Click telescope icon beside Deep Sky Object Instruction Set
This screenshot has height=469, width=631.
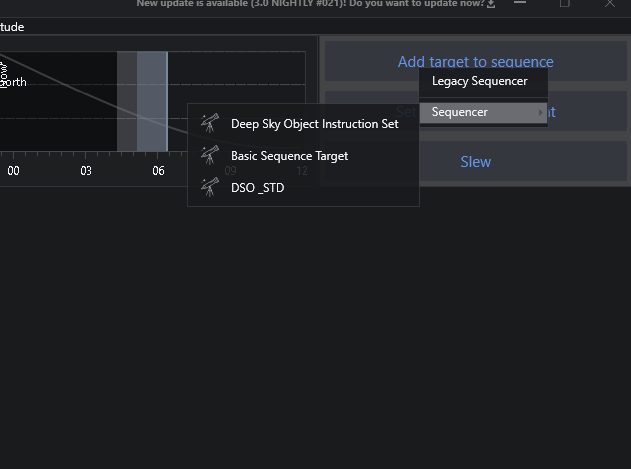pos(210,124)
